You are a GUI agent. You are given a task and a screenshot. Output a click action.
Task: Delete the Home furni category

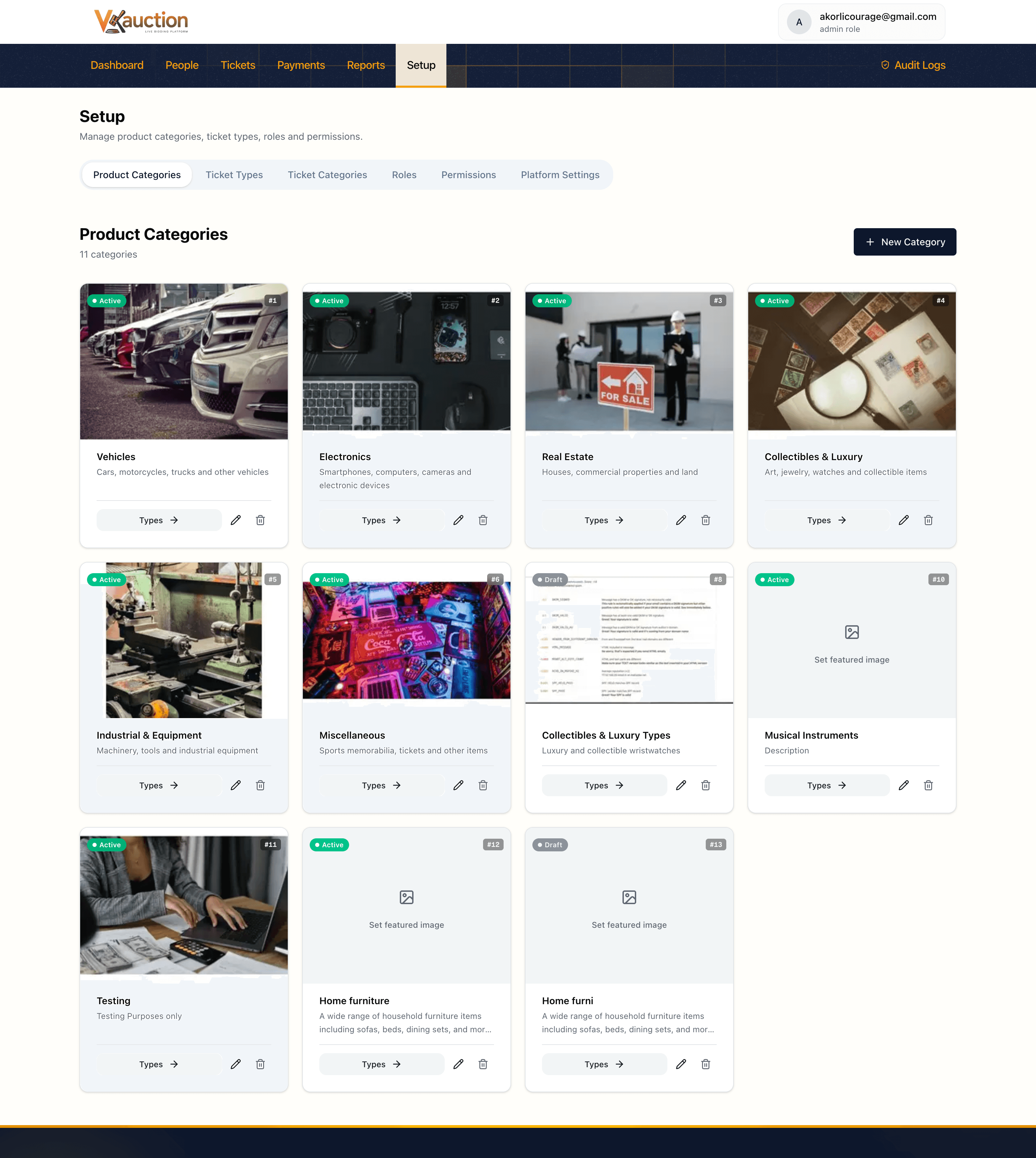point(705,1064)
